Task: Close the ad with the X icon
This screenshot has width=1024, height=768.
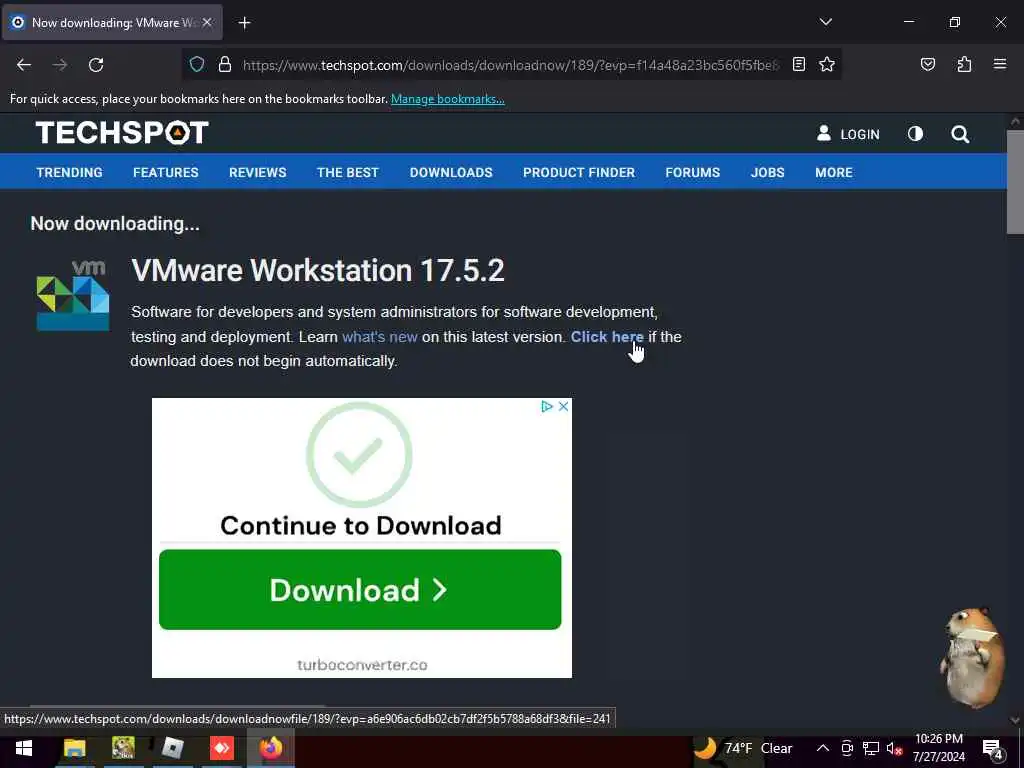Action: click(x=564, y=406)
